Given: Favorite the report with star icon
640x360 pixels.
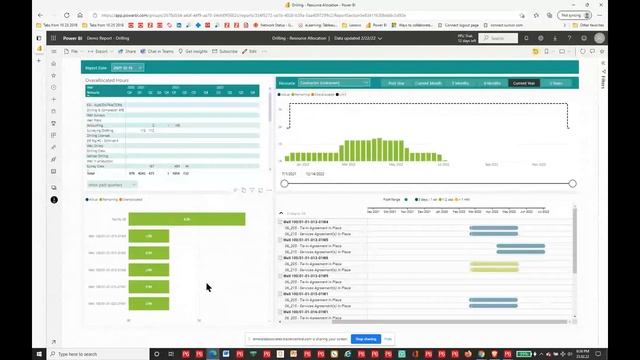Looking at the screenshot, I should pyautogui.click(x=602, y=51).
